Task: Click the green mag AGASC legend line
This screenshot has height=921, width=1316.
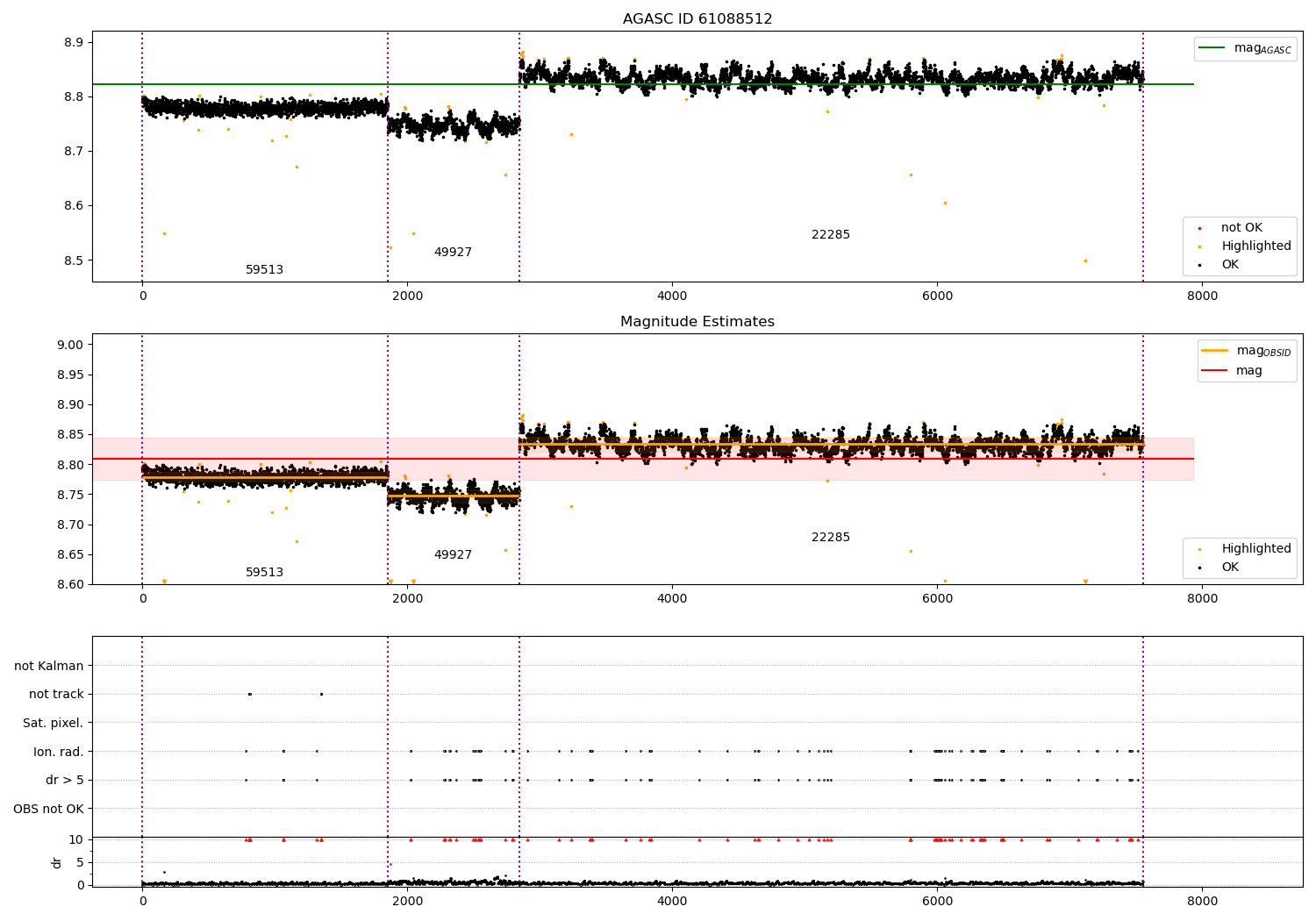Action: pos(1213,48)
